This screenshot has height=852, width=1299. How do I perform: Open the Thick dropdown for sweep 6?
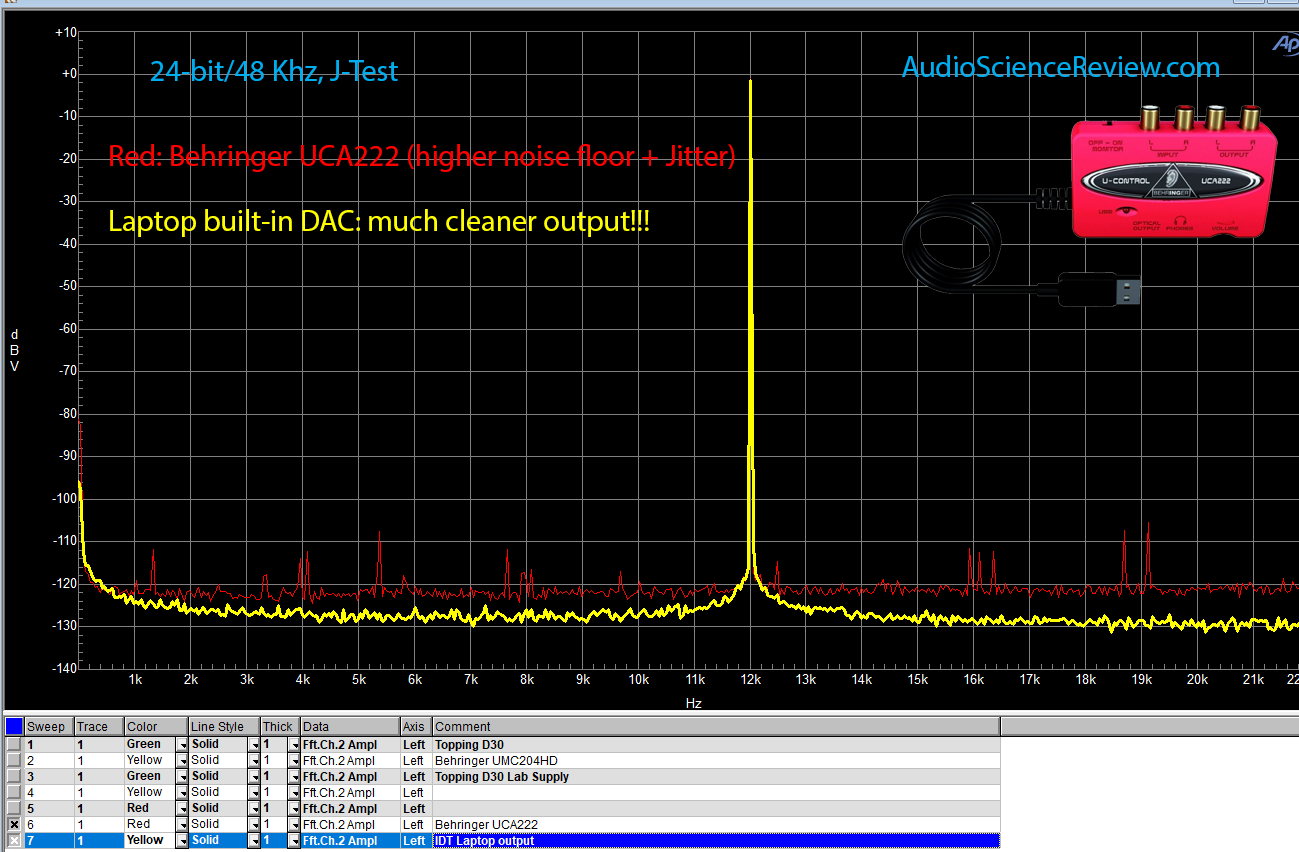294,825
